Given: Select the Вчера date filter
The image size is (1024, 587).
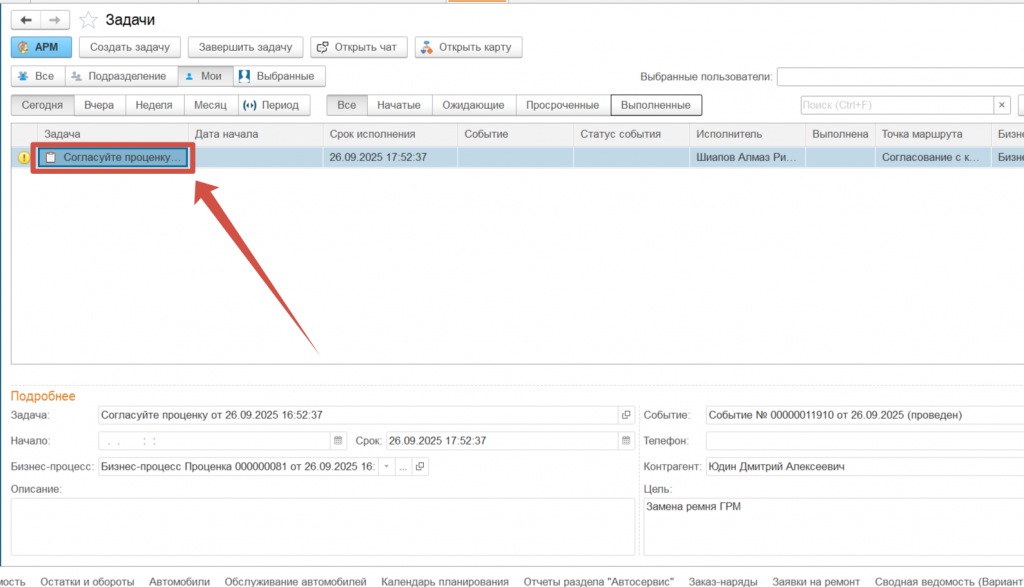Looking at the screenshot, I should point(98,105).
